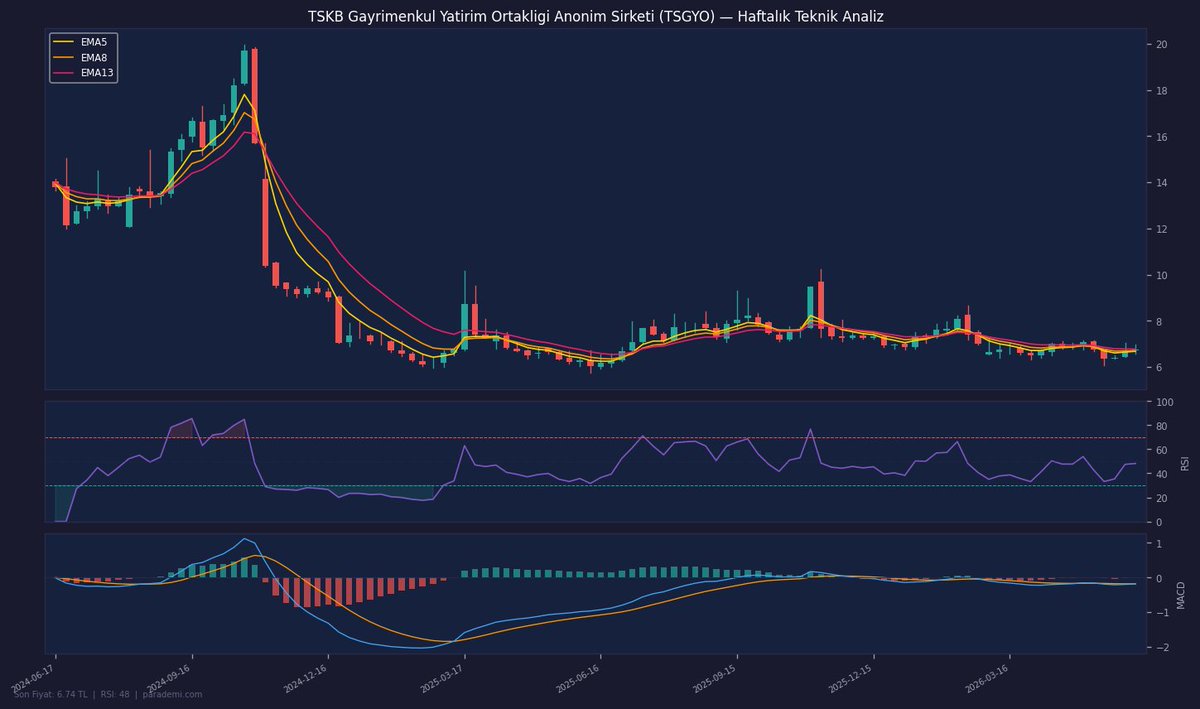
Task: Click the 18 tick on price axis
Action: coord(1162,91)
